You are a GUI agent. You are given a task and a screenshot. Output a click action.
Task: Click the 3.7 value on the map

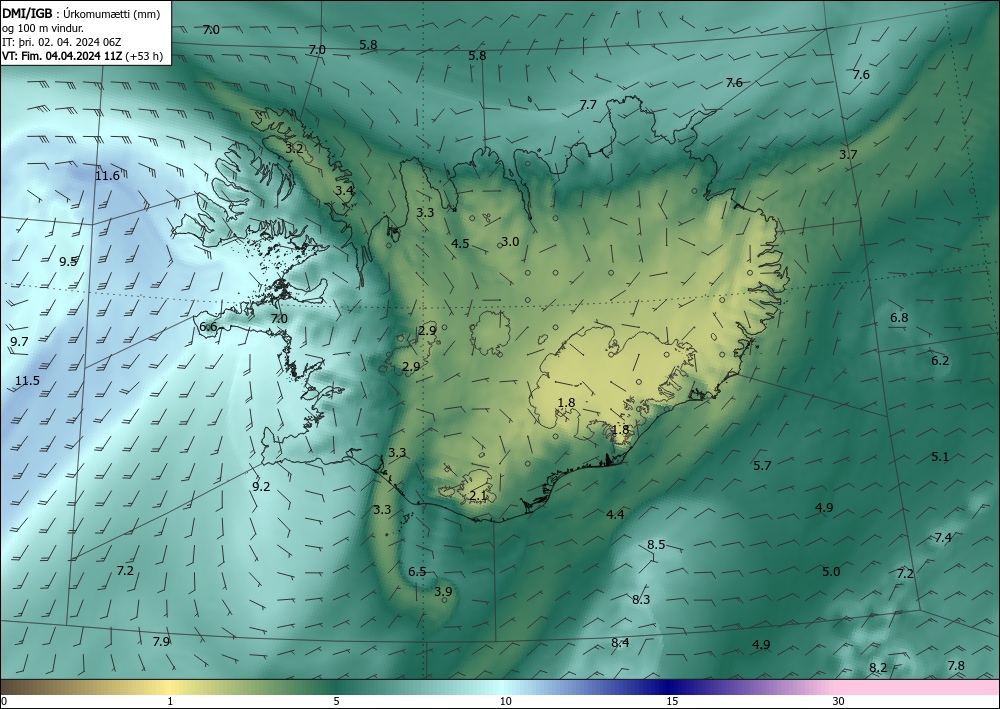848,154
